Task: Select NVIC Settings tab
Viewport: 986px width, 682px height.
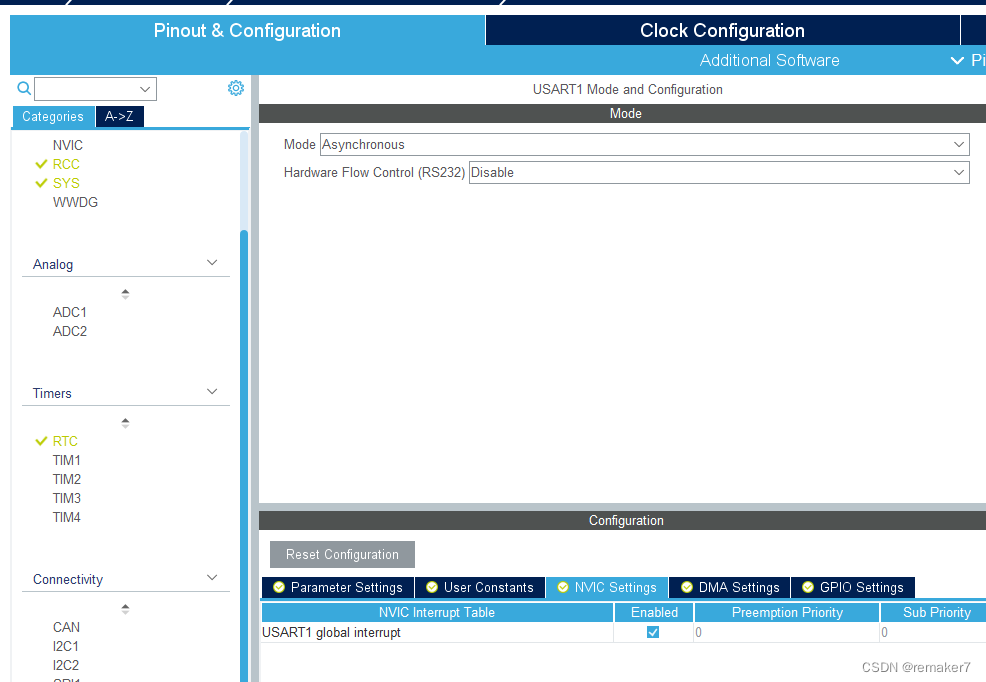Action: pos(607,587)
